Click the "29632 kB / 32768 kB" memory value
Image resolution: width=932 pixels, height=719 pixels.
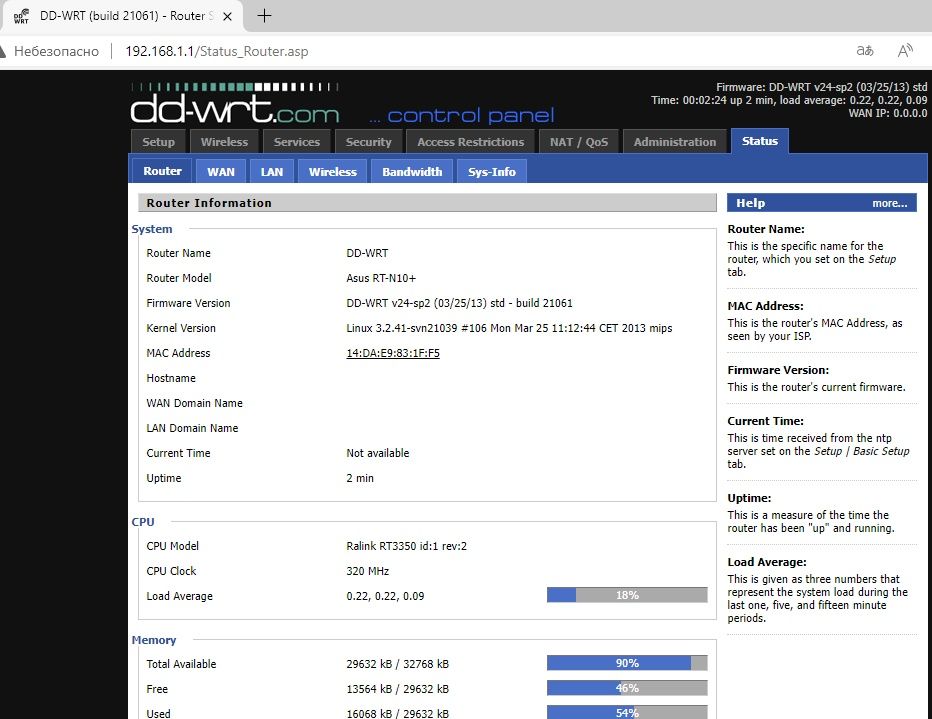click(398, 664)
